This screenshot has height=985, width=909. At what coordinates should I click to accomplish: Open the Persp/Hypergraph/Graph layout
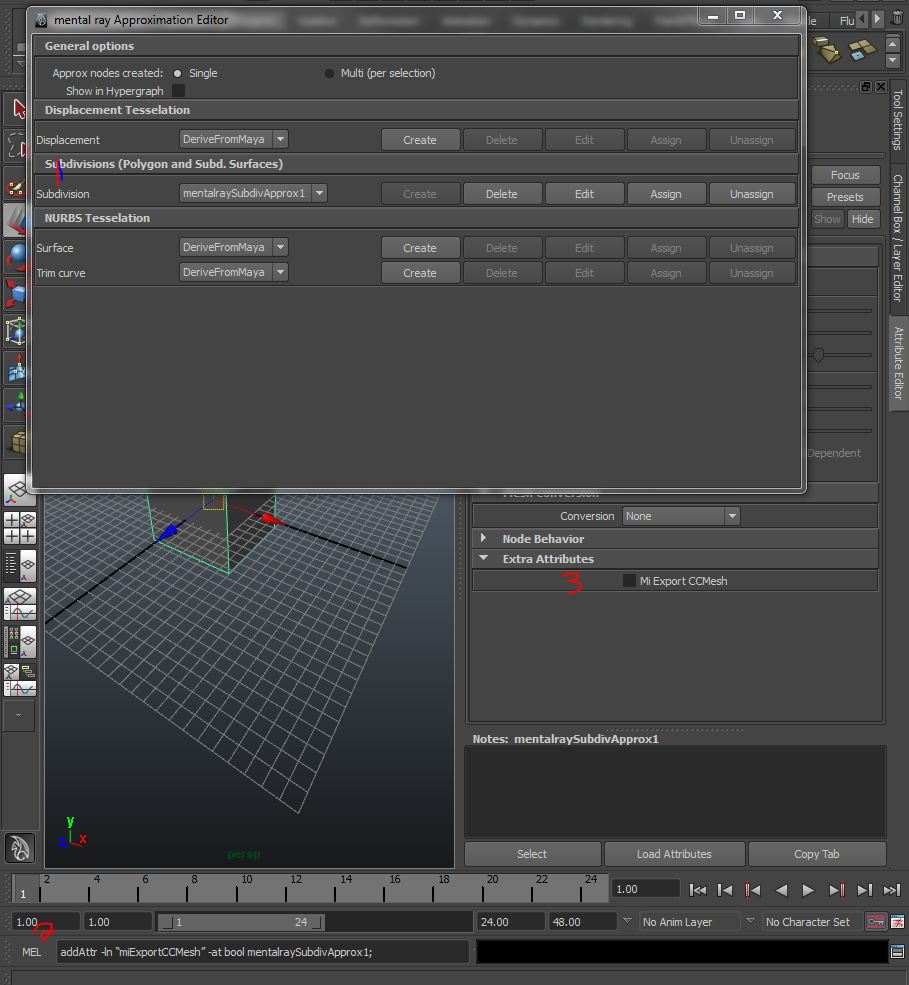(19, 680)
